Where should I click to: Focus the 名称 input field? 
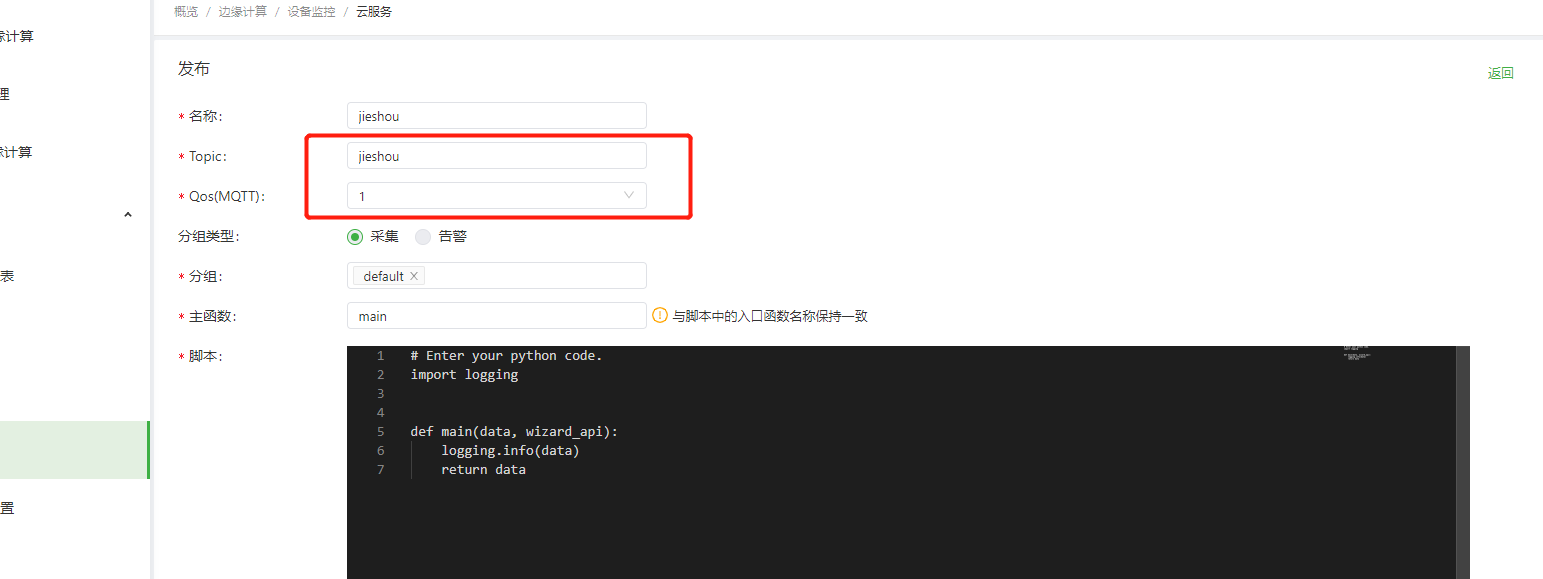[496, 116]
